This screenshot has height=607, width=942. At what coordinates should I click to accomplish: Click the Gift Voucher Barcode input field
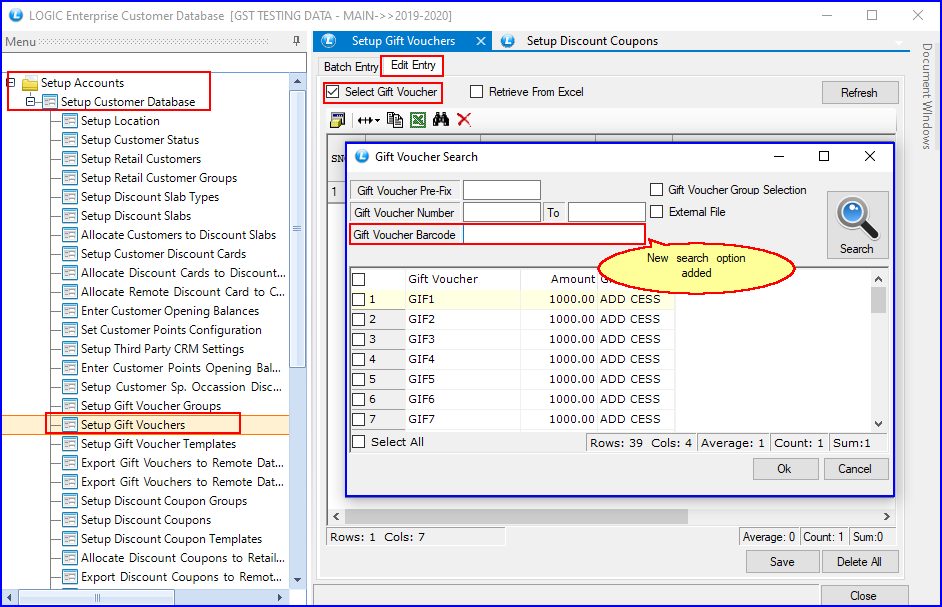[x=553, y=235]
